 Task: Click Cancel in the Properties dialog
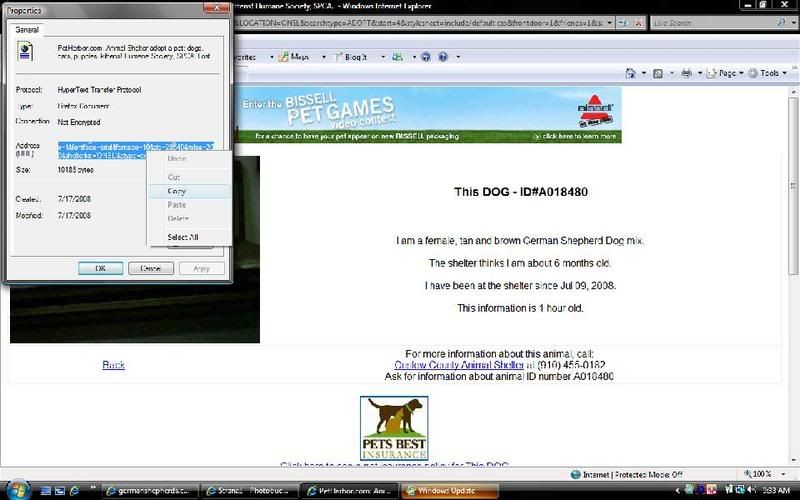(x=151, y=268)
